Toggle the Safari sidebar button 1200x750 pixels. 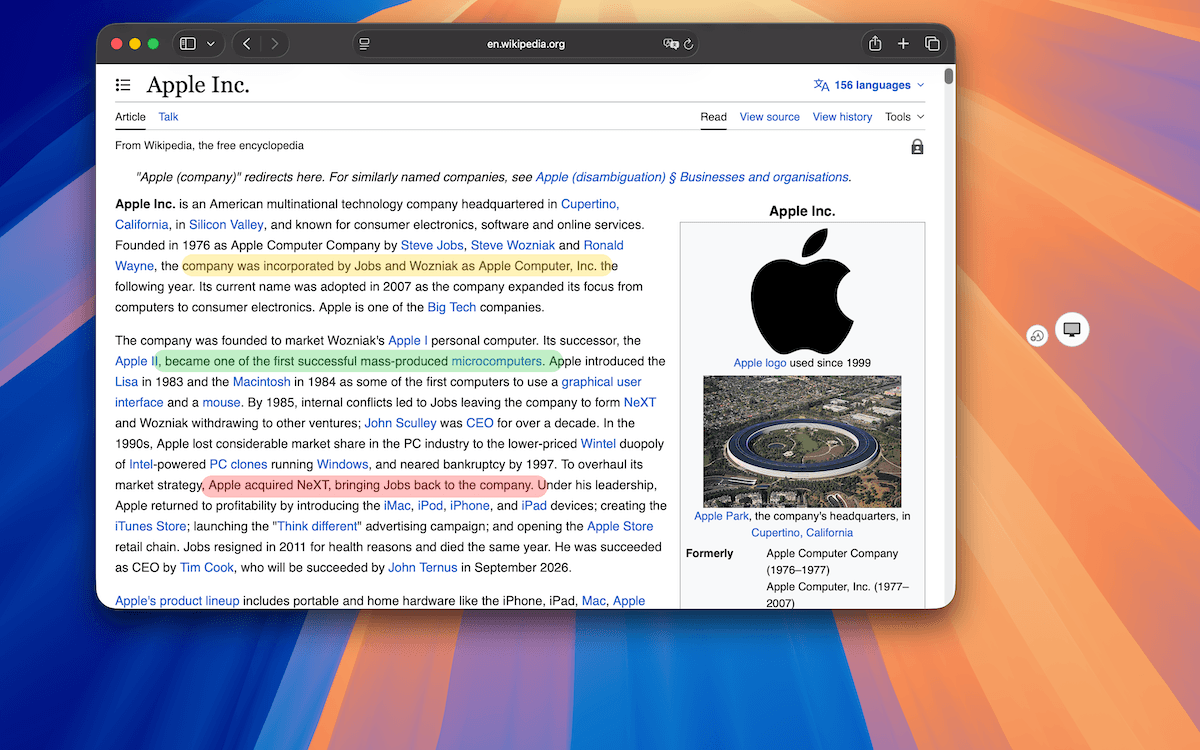tap(187, 44)
